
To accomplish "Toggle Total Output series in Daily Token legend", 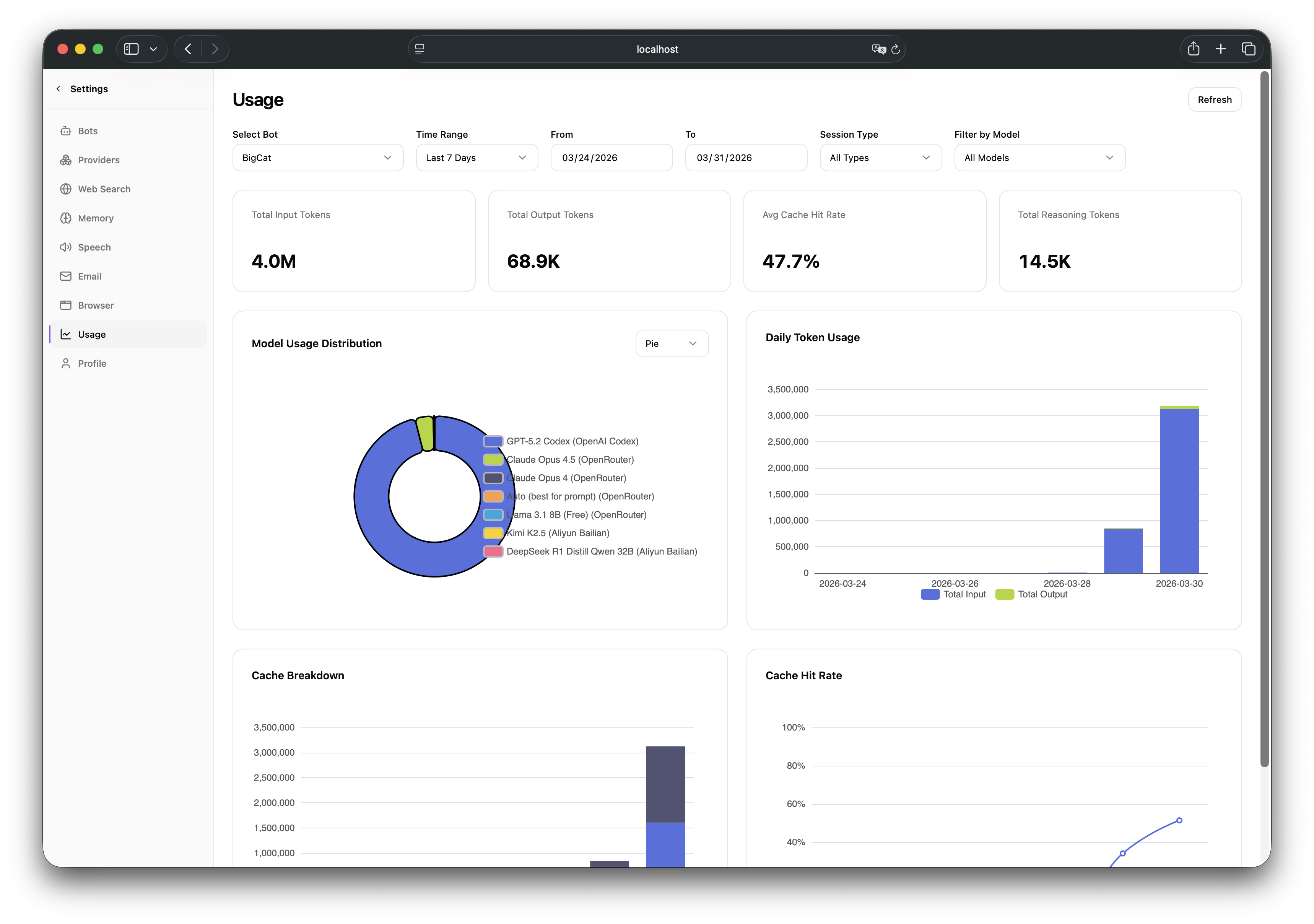I will coord(1031,594).
